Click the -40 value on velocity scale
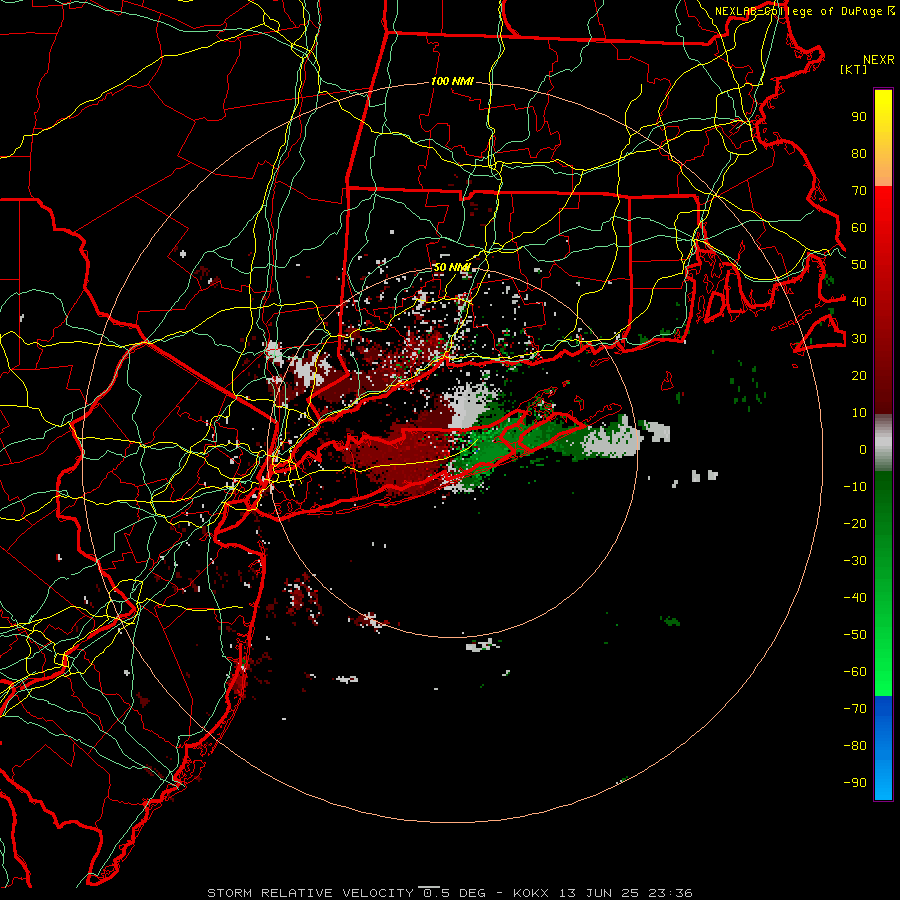The image size is (900, 900). (855, 598)
